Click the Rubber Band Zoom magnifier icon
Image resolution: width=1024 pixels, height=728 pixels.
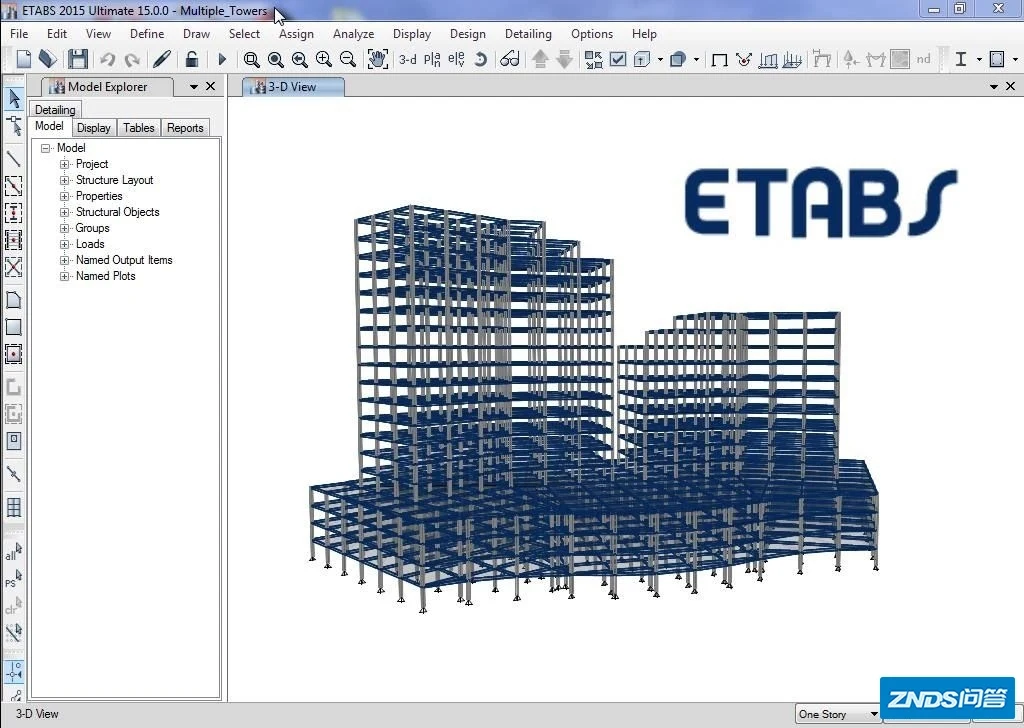coord(252,60)
